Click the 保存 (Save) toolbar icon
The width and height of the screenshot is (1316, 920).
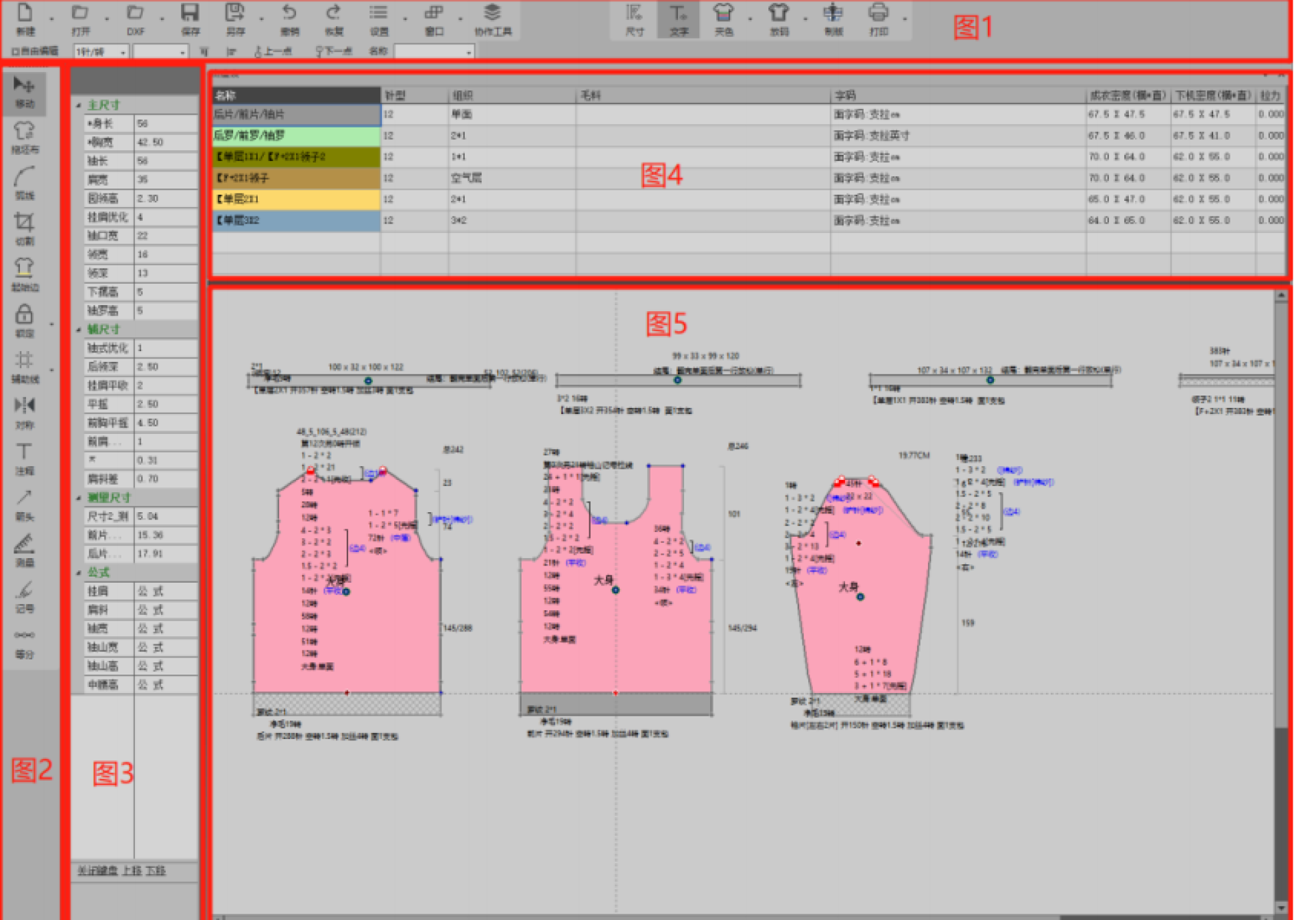[190, 19]
